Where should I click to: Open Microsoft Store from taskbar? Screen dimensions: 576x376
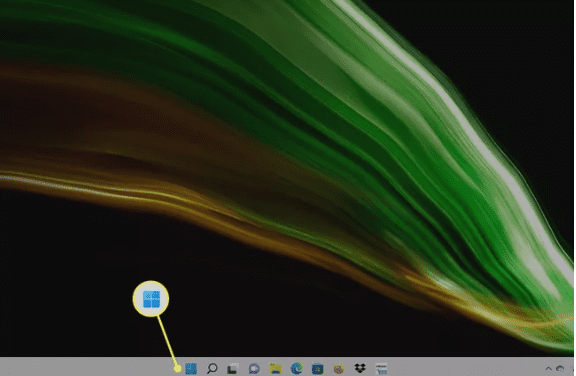coord(317,368)
